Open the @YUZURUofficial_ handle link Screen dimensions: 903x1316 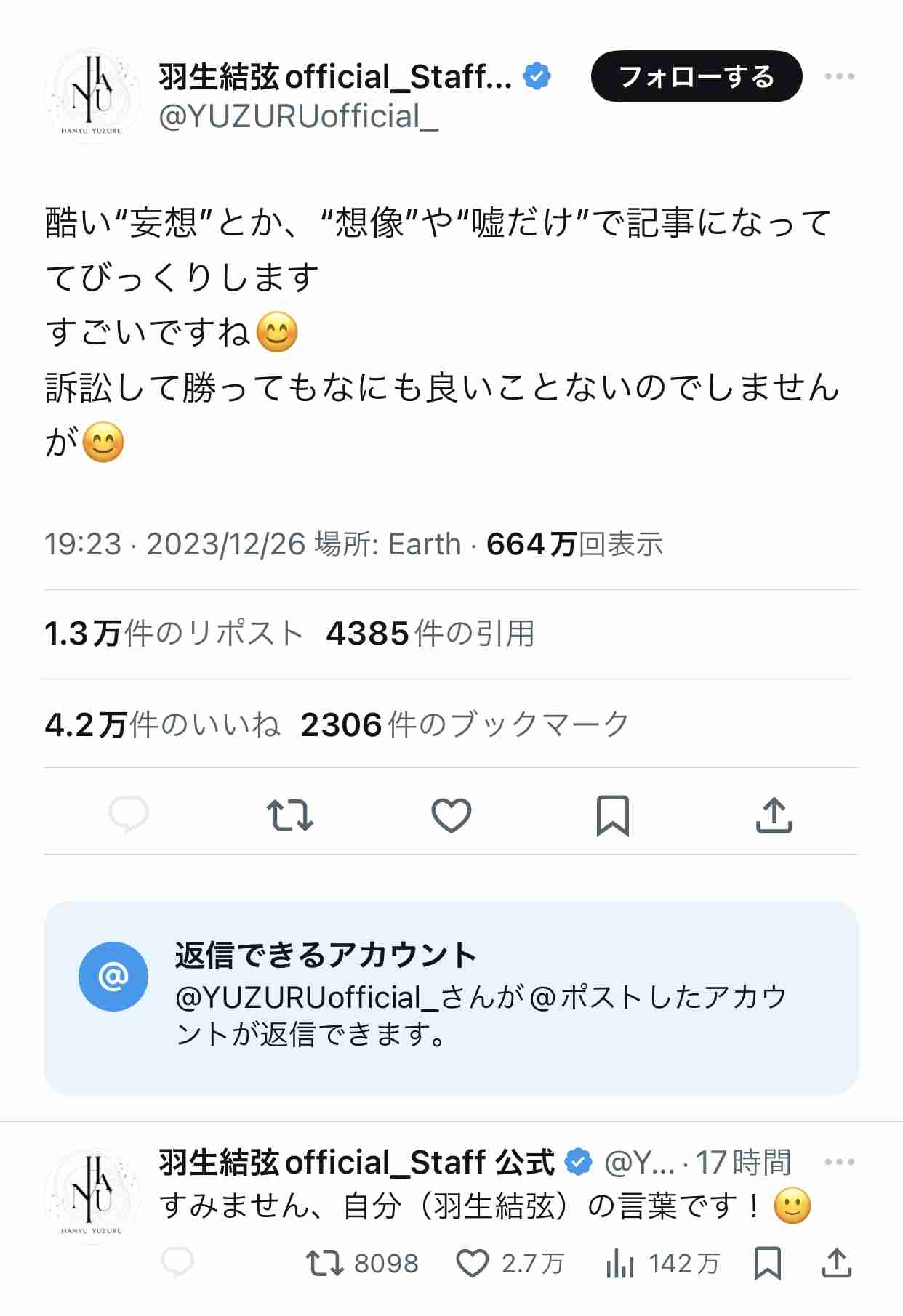299,116
